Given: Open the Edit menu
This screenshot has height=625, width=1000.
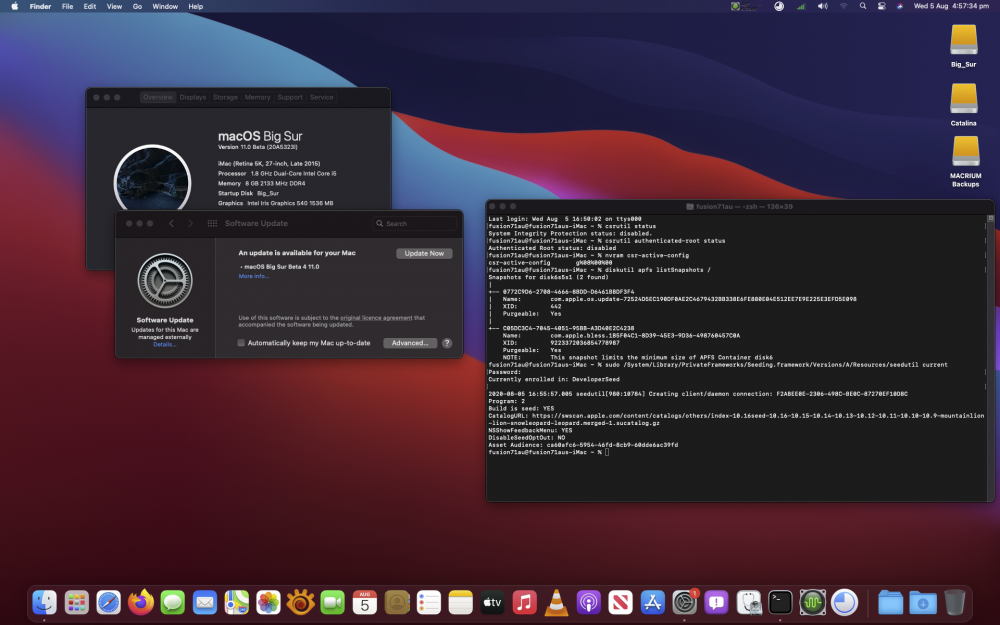Looking at the screenshot, I should 90,6.
